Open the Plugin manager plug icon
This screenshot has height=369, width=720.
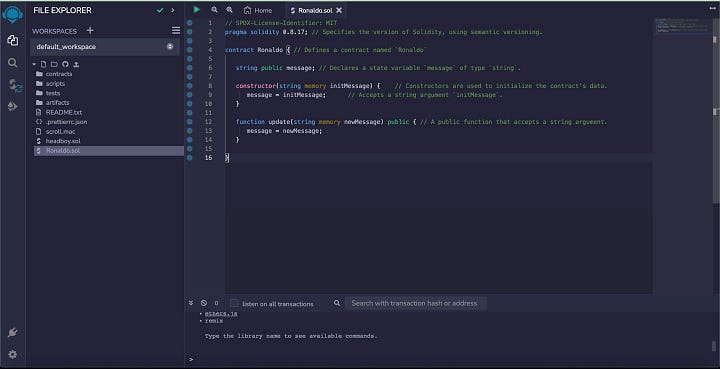13,333
